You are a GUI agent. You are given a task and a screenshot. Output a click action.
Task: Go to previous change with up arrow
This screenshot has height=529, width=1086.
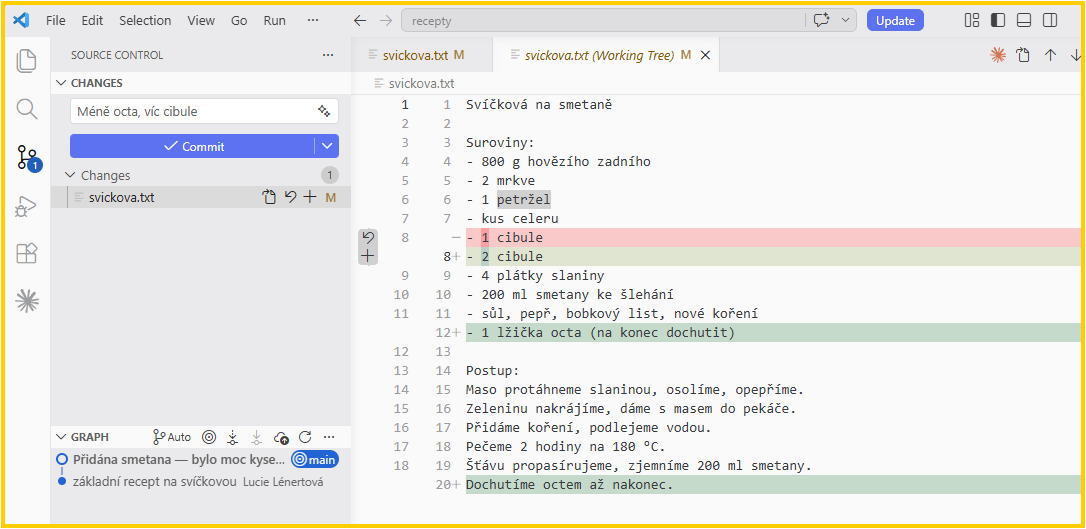(1050, 55)
